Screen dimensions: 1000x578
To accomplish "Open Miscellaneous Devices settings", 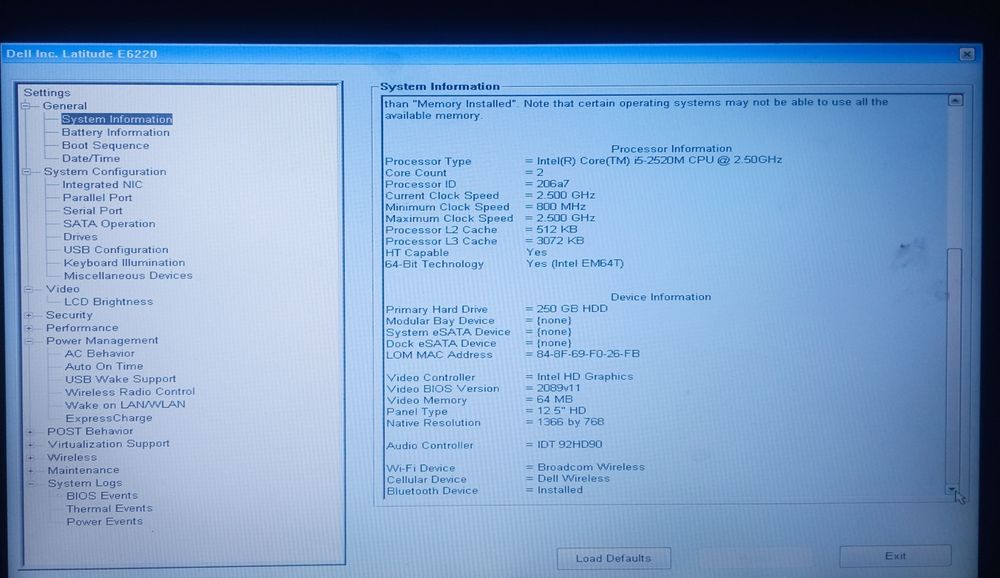I will click(x=128, y=276).
